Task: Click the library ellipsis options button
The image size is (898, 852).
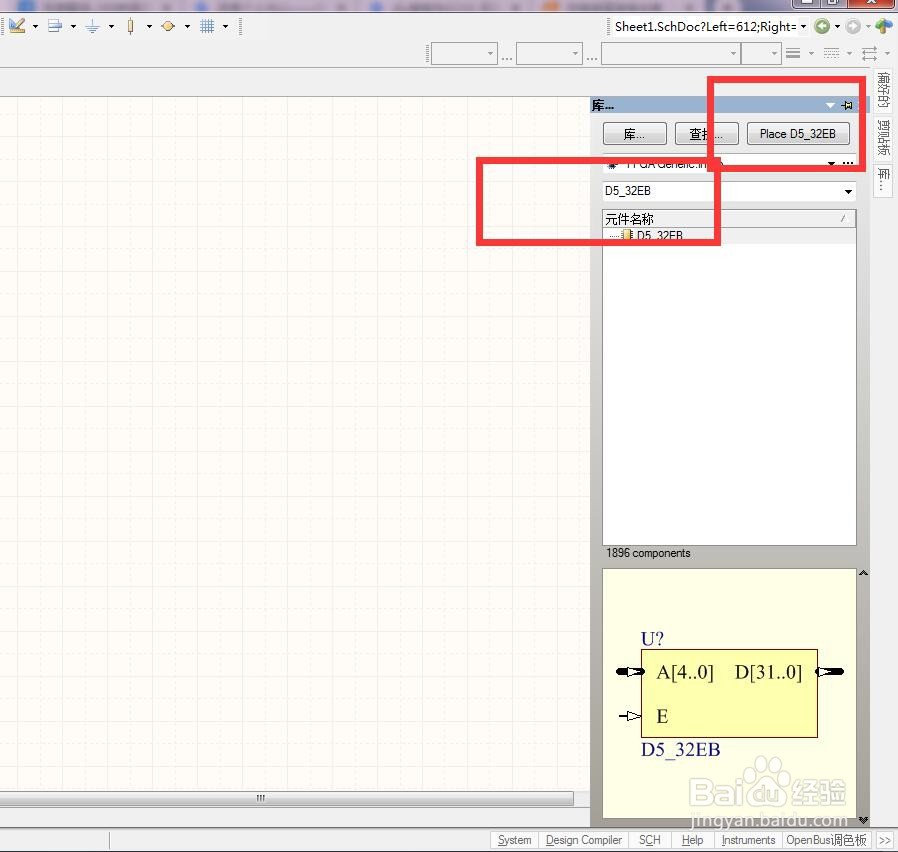Action: pyautogui.click(x=848, y=164)
